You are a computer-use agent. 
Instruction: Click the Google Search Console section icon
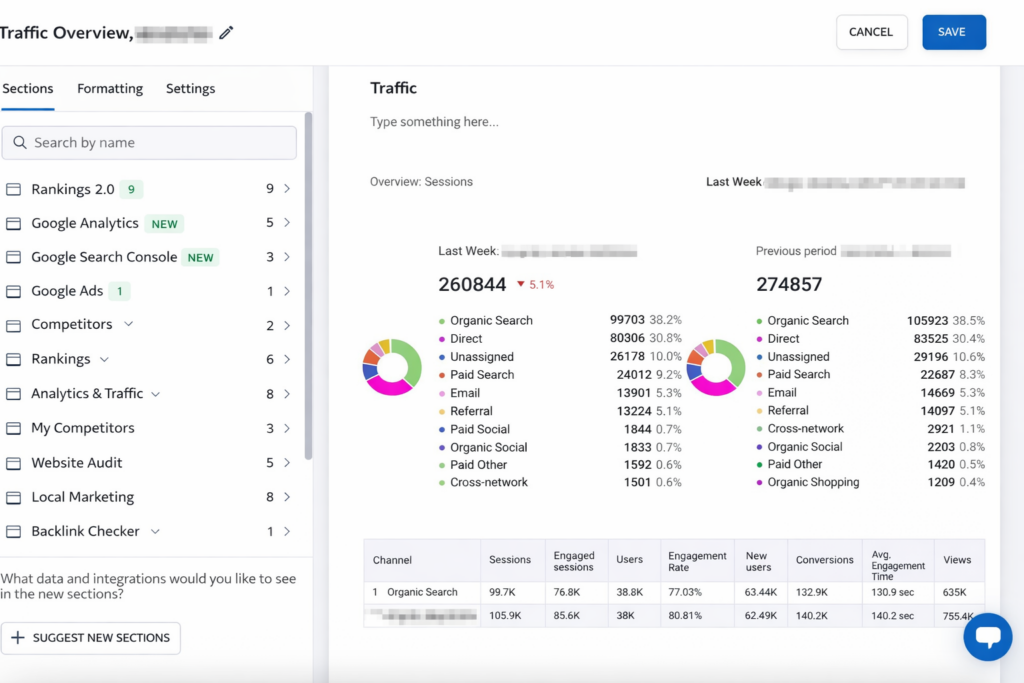14,257
